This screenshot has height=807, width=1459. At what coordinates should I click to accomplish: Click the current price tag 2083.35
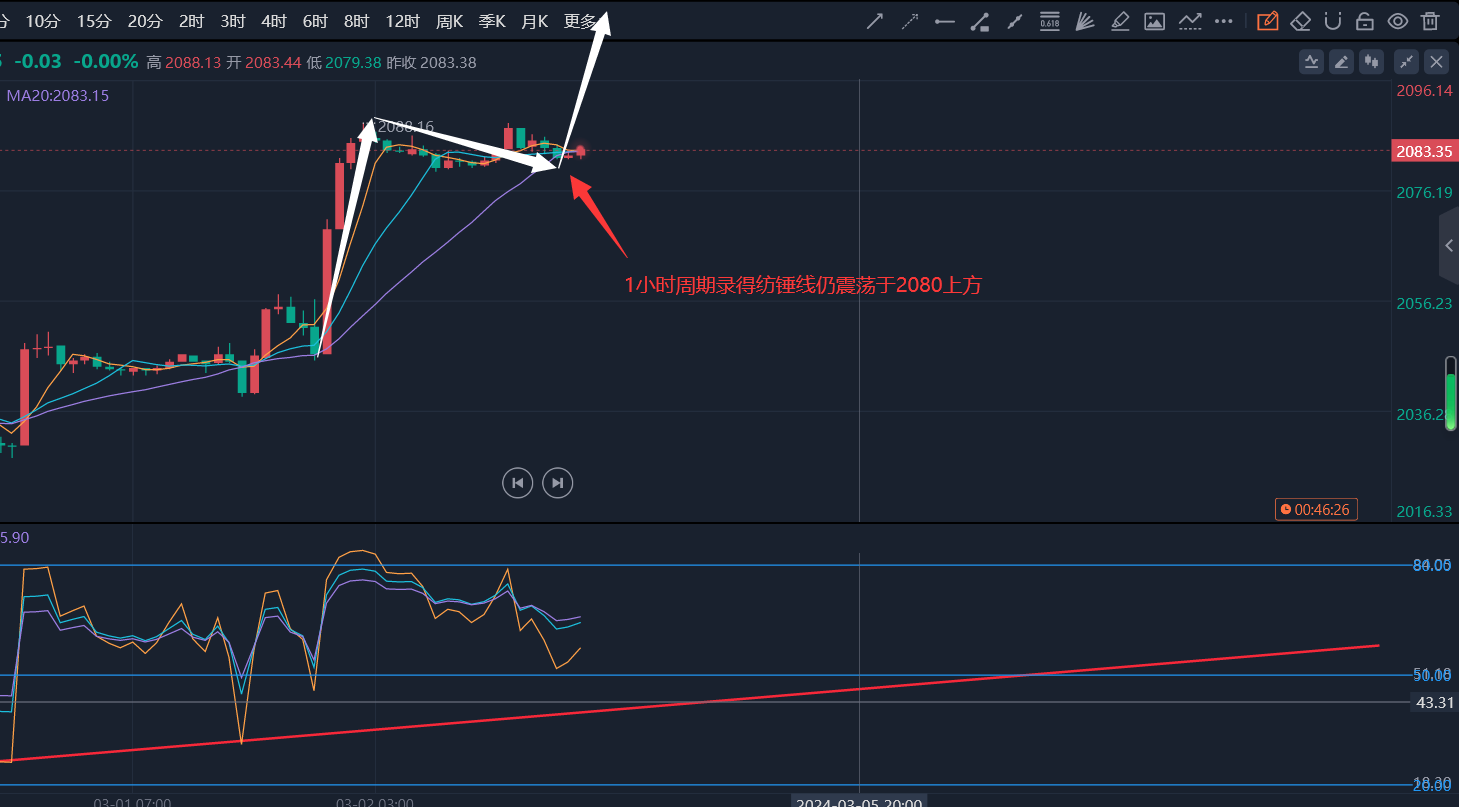pyautogui.click(x=1424, y=152)
